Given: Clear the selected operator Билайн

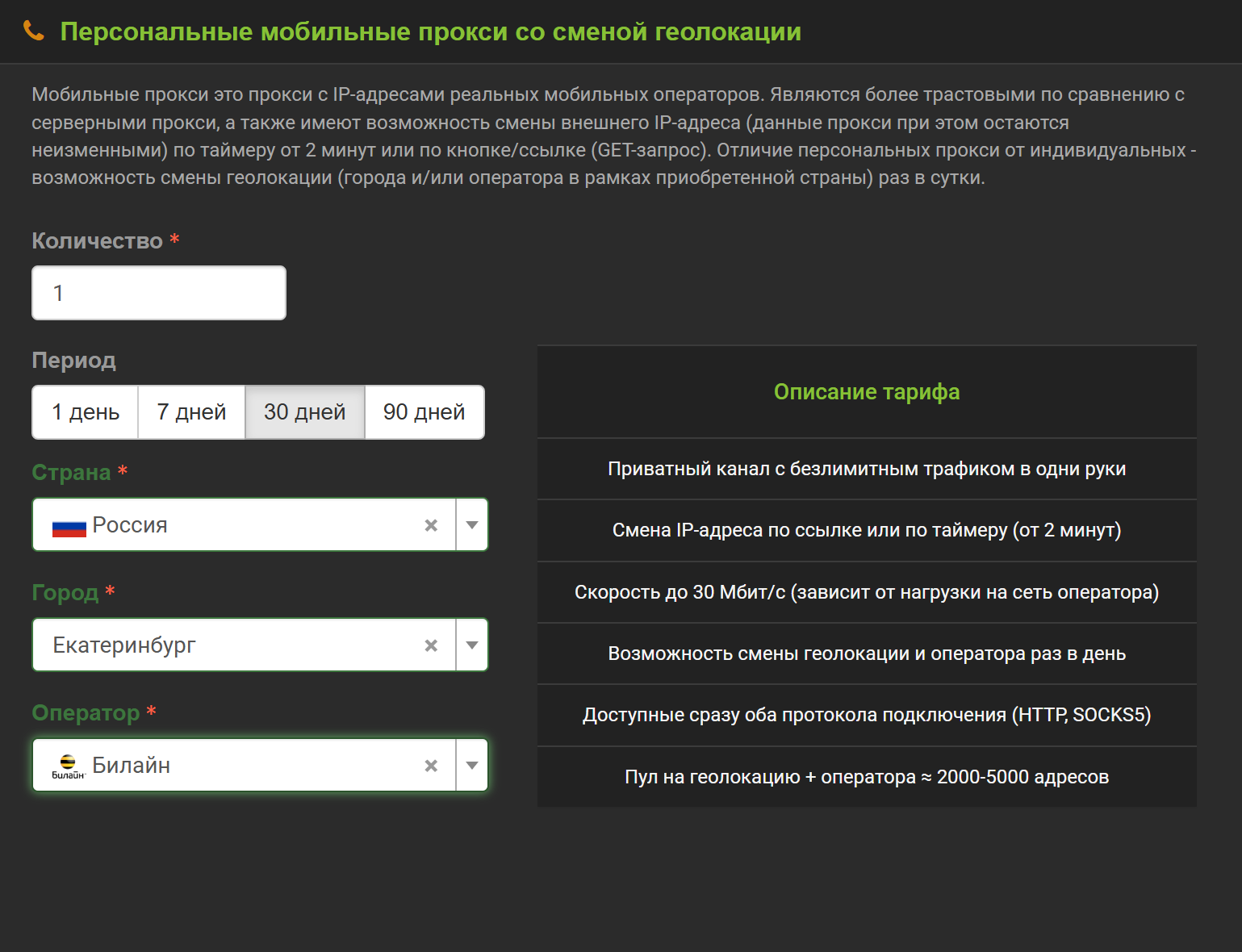Looking at the screenshot, I should click(431, 766).
